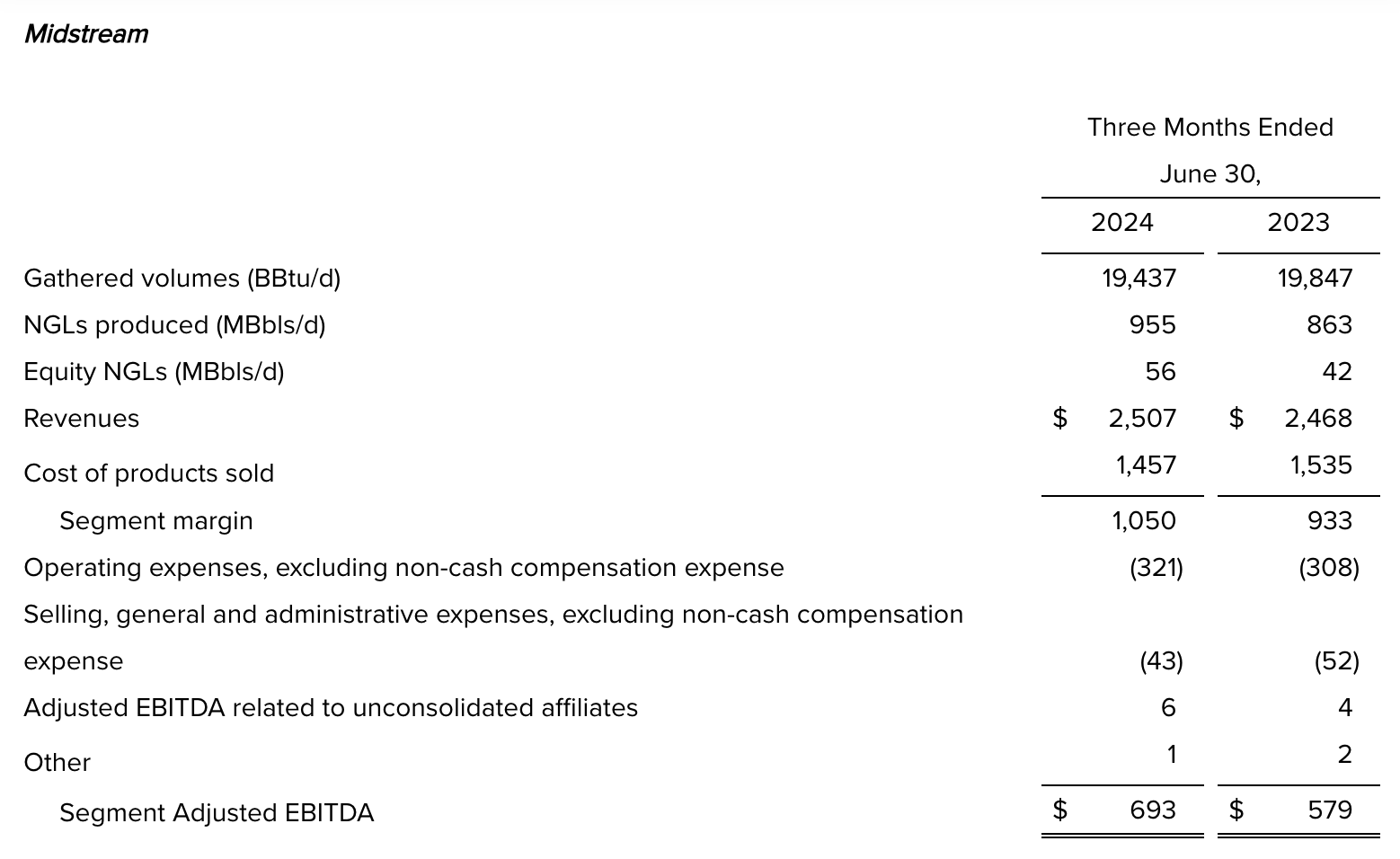This screenshot has width=1400, height=859.
Task: Click the Other row label
Action: pyautogui.click(x=58, y=763)
